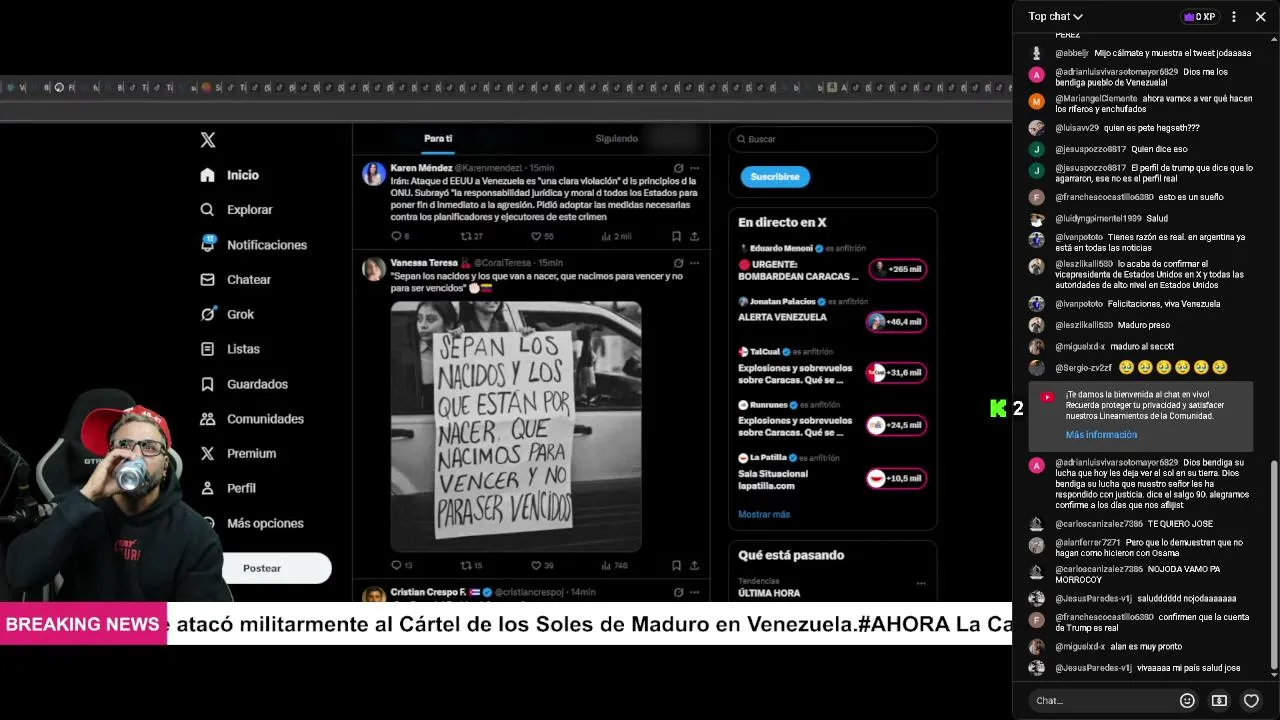The width and height of the screenshot is (1280, 720).
Task: Click the live chat vertical scrollbar
Action: click(x=1274, y=564)
